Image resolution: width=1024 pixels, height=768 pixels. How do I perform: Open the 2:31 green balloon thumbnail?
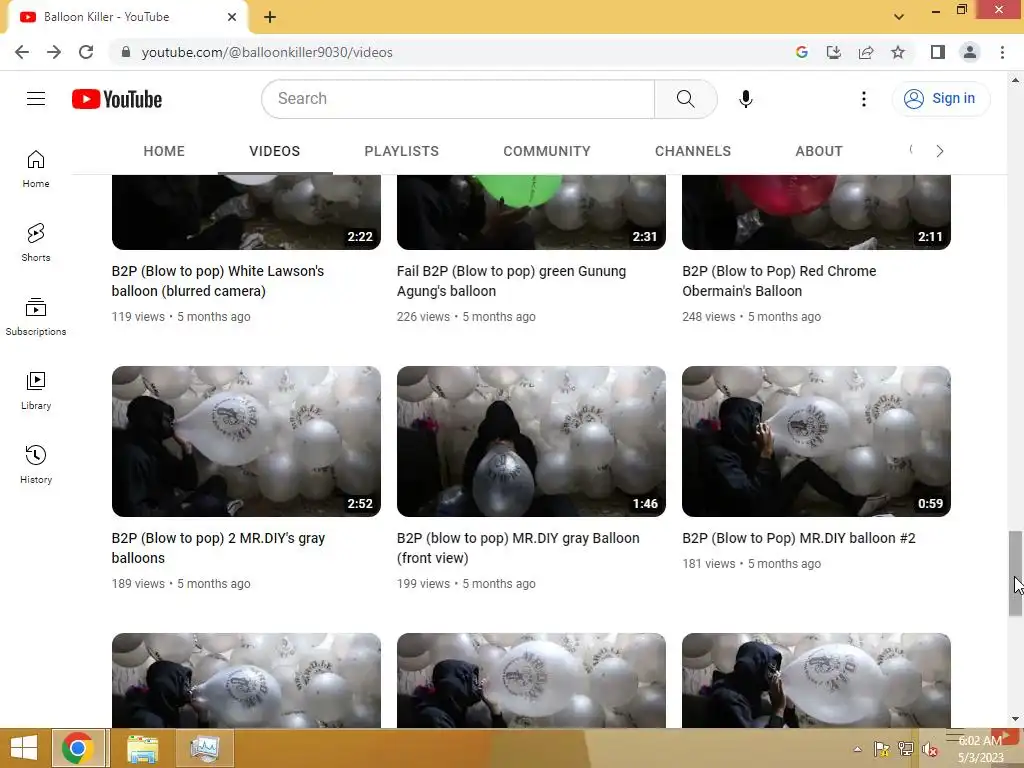(532, 212)
